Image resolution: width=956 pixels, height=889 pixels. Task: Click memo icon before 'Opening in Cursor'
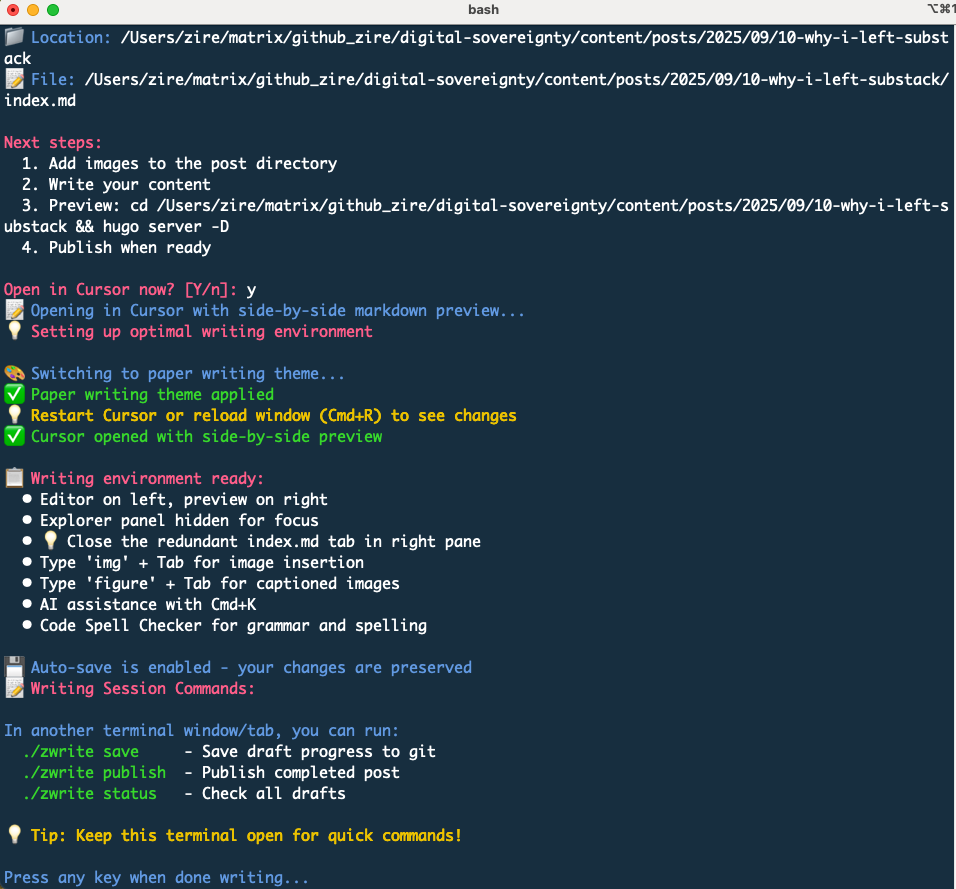[x=14, y=311]
